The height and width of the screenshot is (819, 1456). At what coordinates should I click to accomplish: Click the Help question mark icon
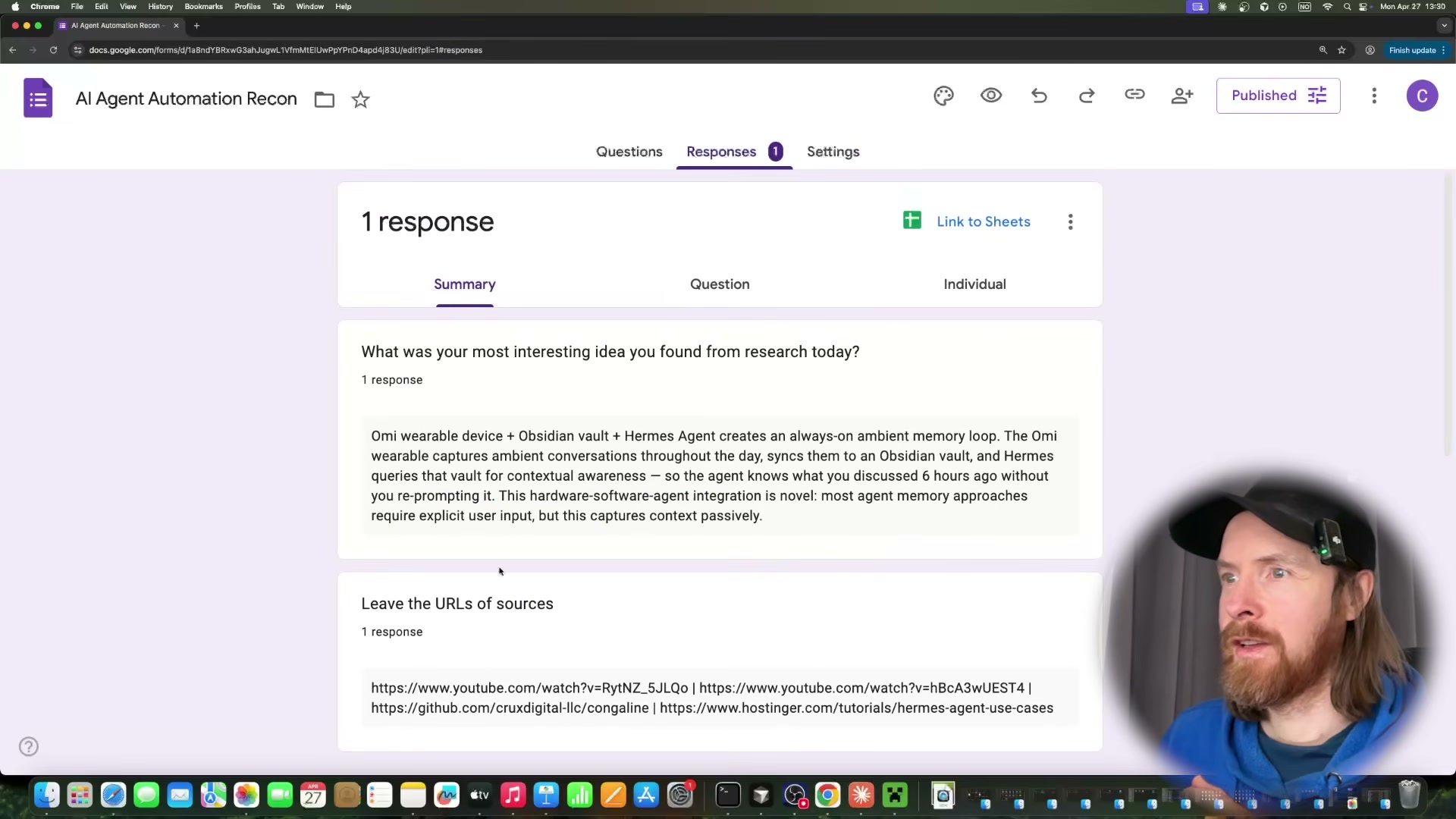tap(29, 747)
